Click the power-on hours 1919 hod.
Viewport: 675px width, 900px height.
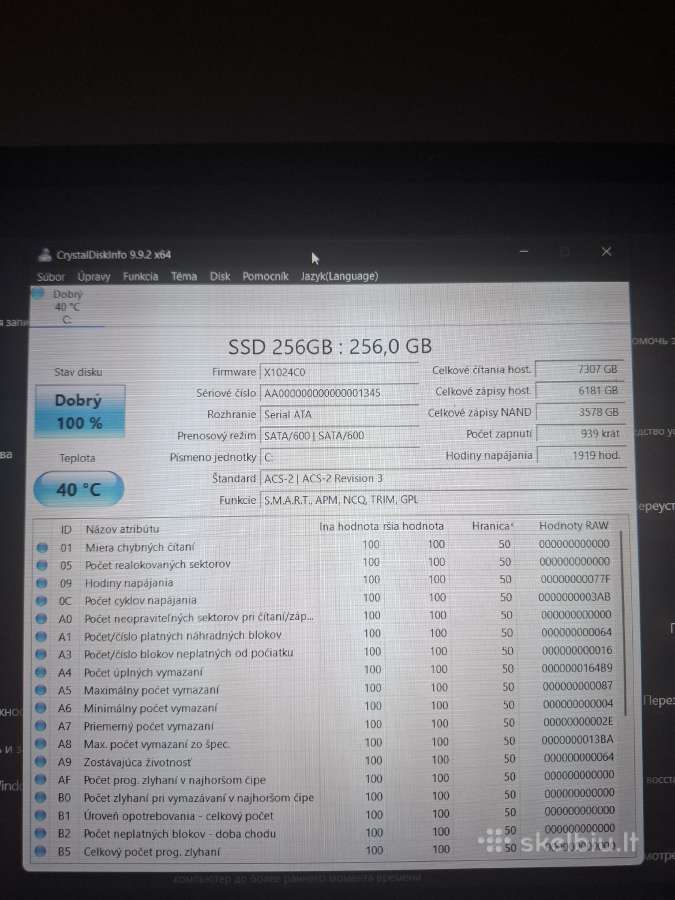[x=581, y=455]
